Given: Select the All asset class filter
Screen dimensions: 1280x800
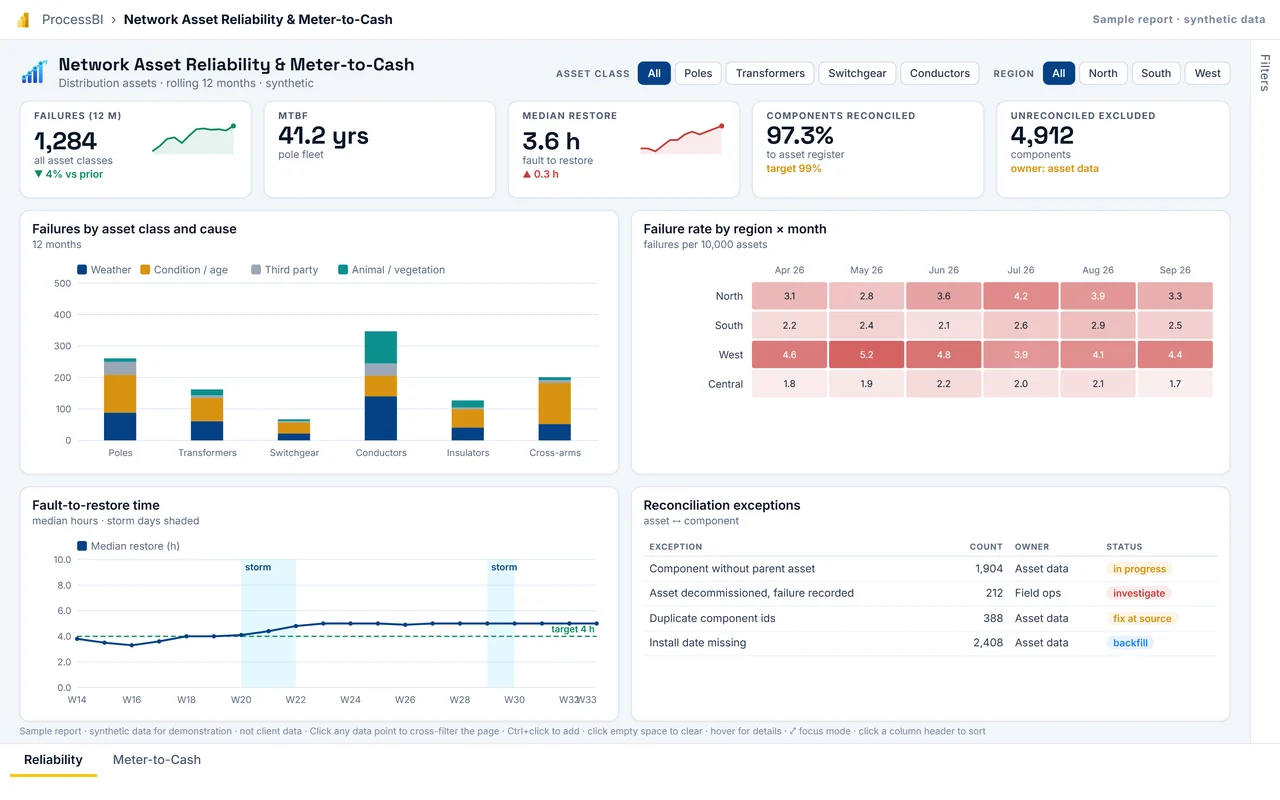Looking at the screenshot, I should pos(654,73).
